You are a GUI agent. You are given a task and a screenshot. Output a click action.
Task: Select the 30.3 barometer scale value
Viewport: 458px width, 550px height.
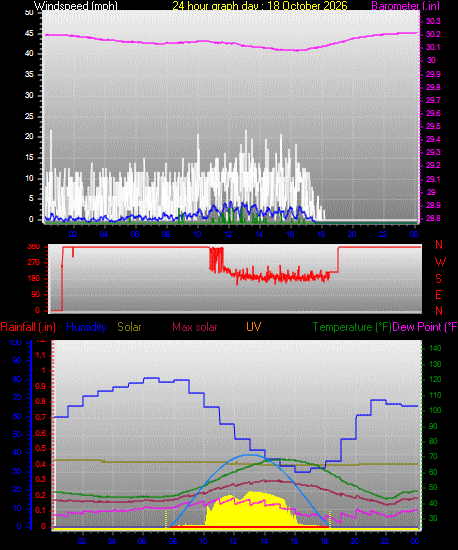coord(433,21)
